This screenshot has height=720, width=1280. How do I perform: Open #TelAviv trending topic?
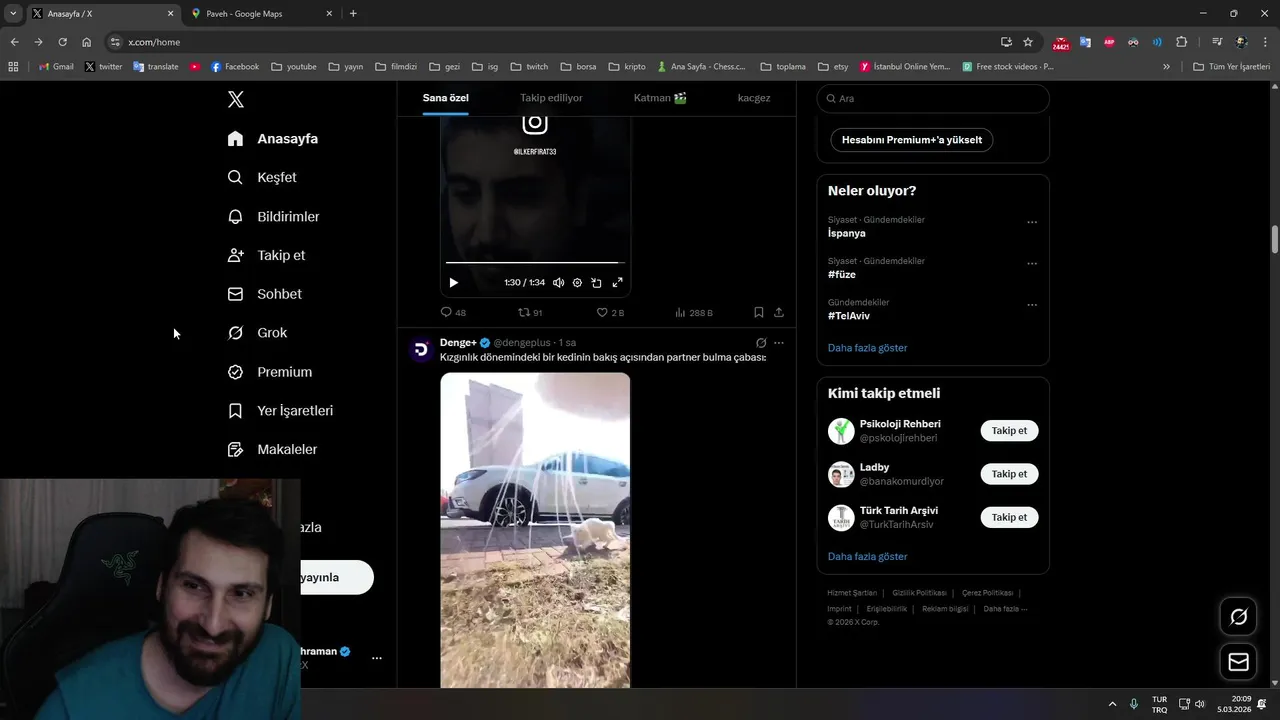click(849, 316)
